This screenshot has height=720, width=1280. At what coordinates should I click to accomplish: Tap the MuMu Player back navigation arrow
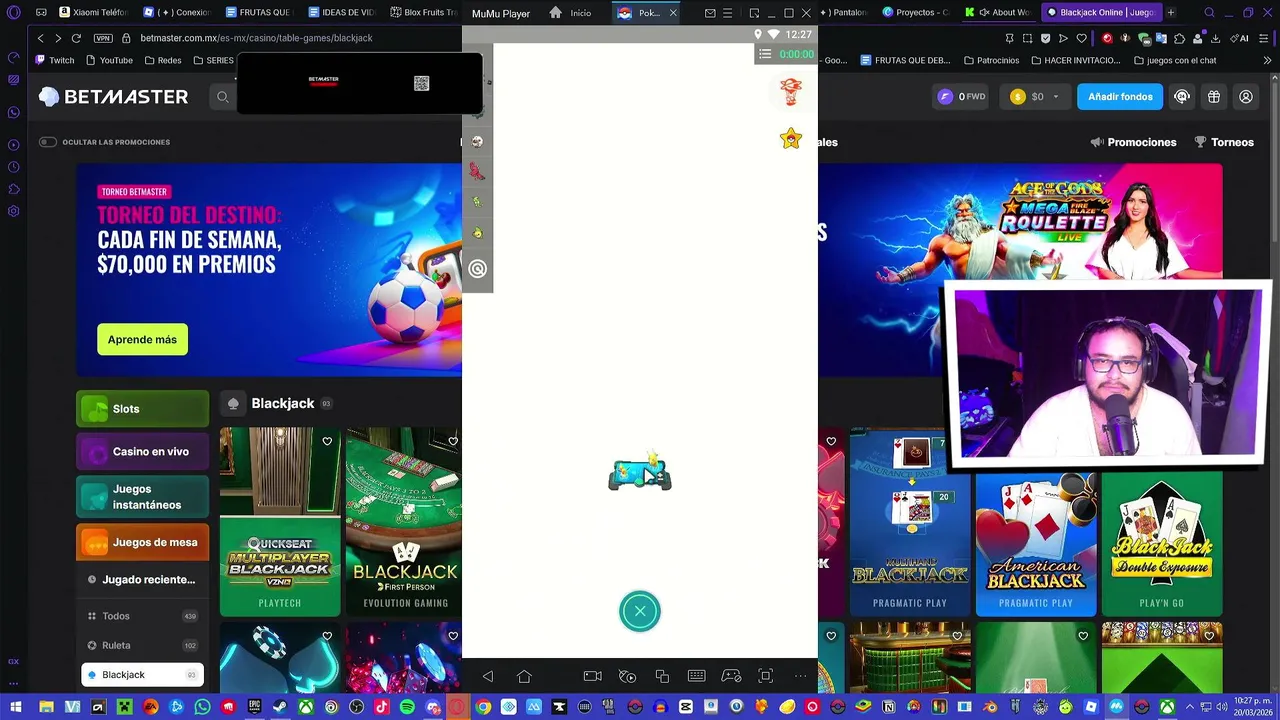[488, 677]
